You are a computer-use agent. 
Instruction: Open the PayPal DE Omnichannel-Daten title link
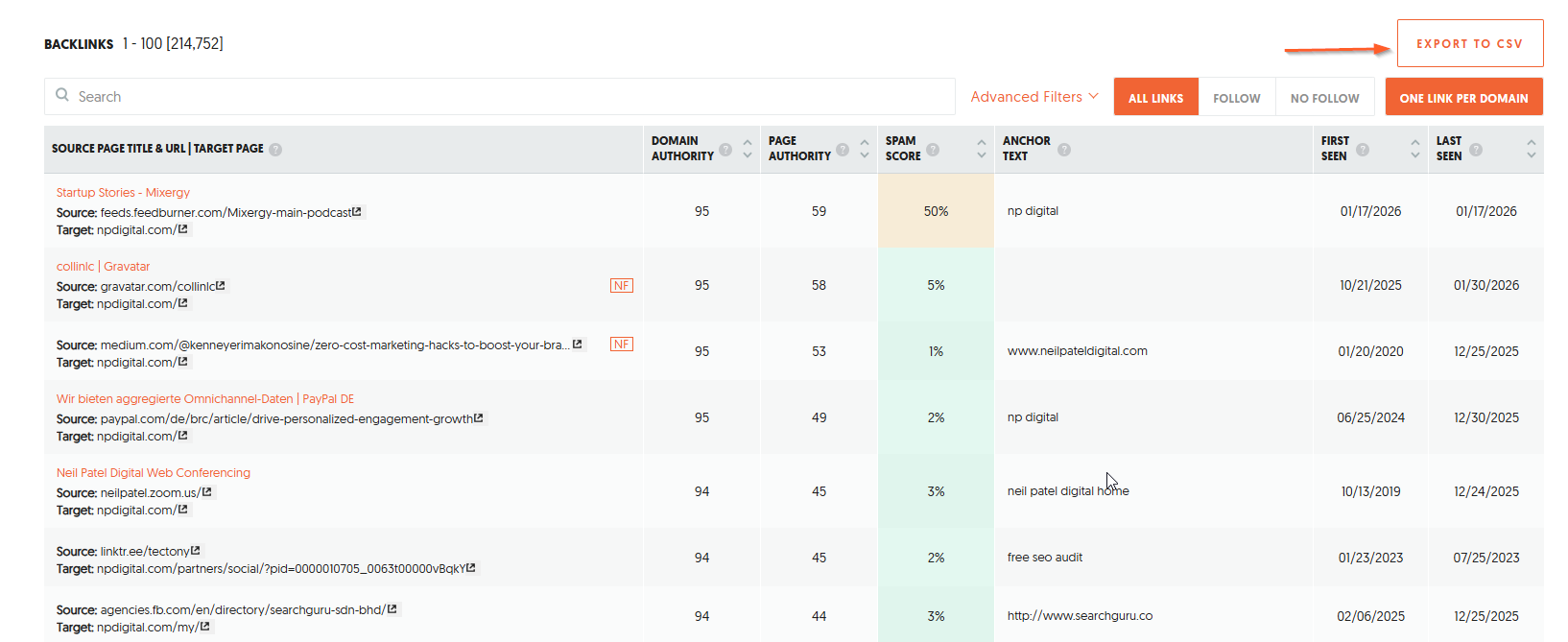pyautogui.click(x=205, y=399)
